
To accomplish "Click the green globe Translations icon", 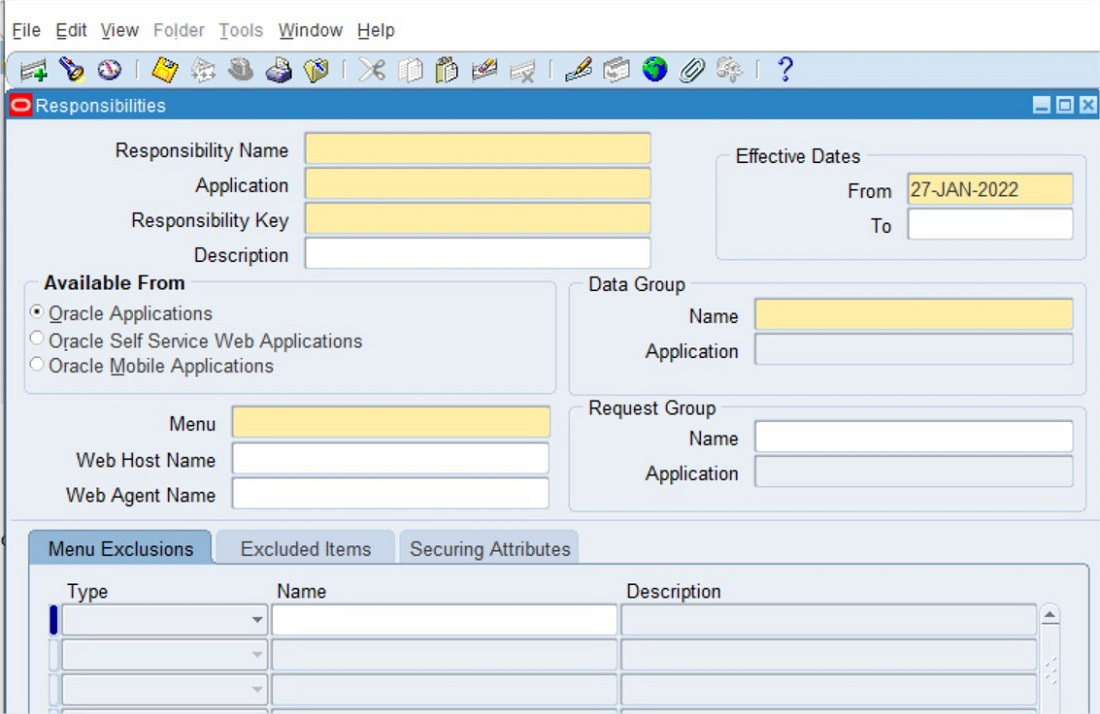I will pyautogui.click(x=655, y=70).
